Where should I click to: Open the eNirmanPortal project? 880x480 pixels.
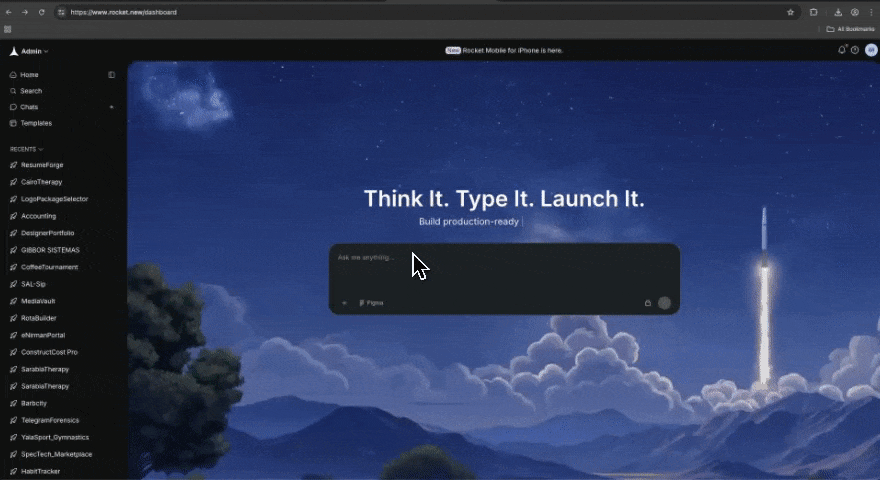[x=43, y=335]
